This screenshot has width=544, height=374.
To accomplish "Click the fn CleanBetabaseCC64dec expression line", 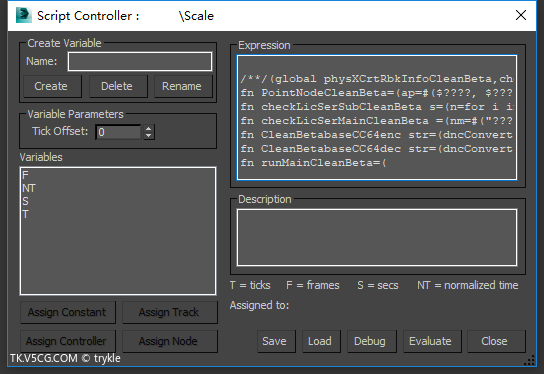I will [377, 149].
